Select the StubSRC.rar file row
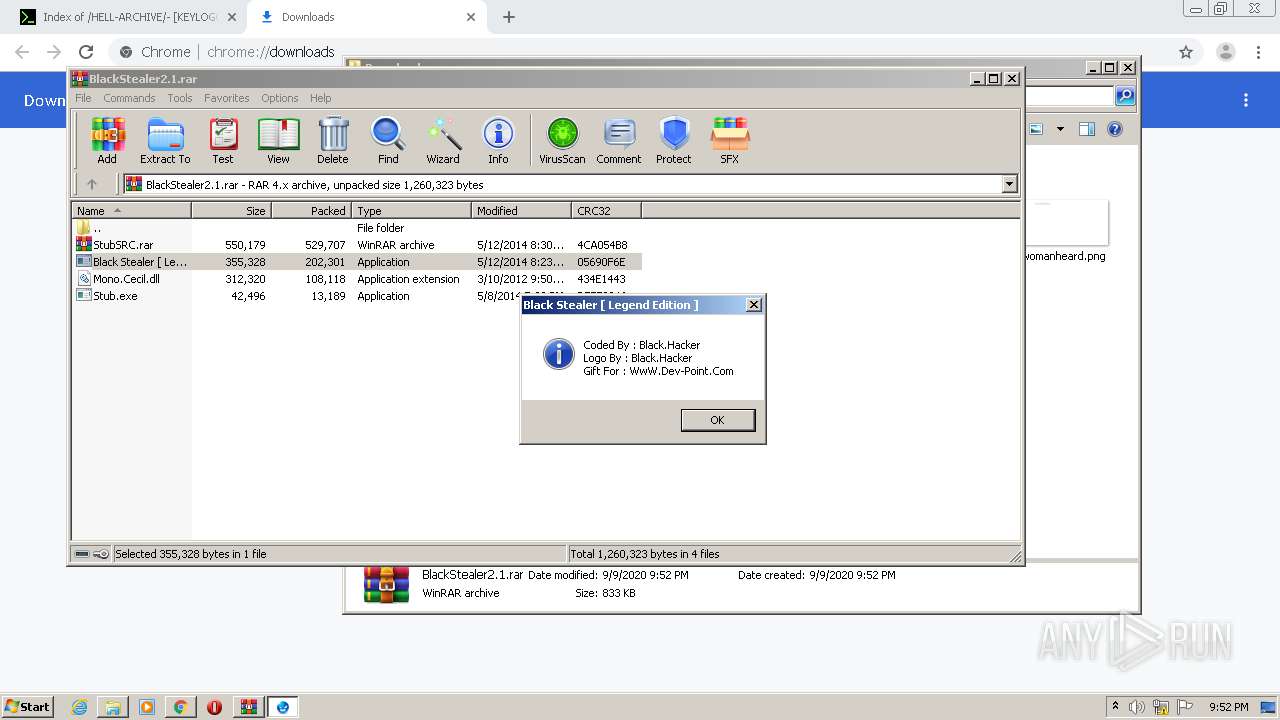 (x=357, y=245)
